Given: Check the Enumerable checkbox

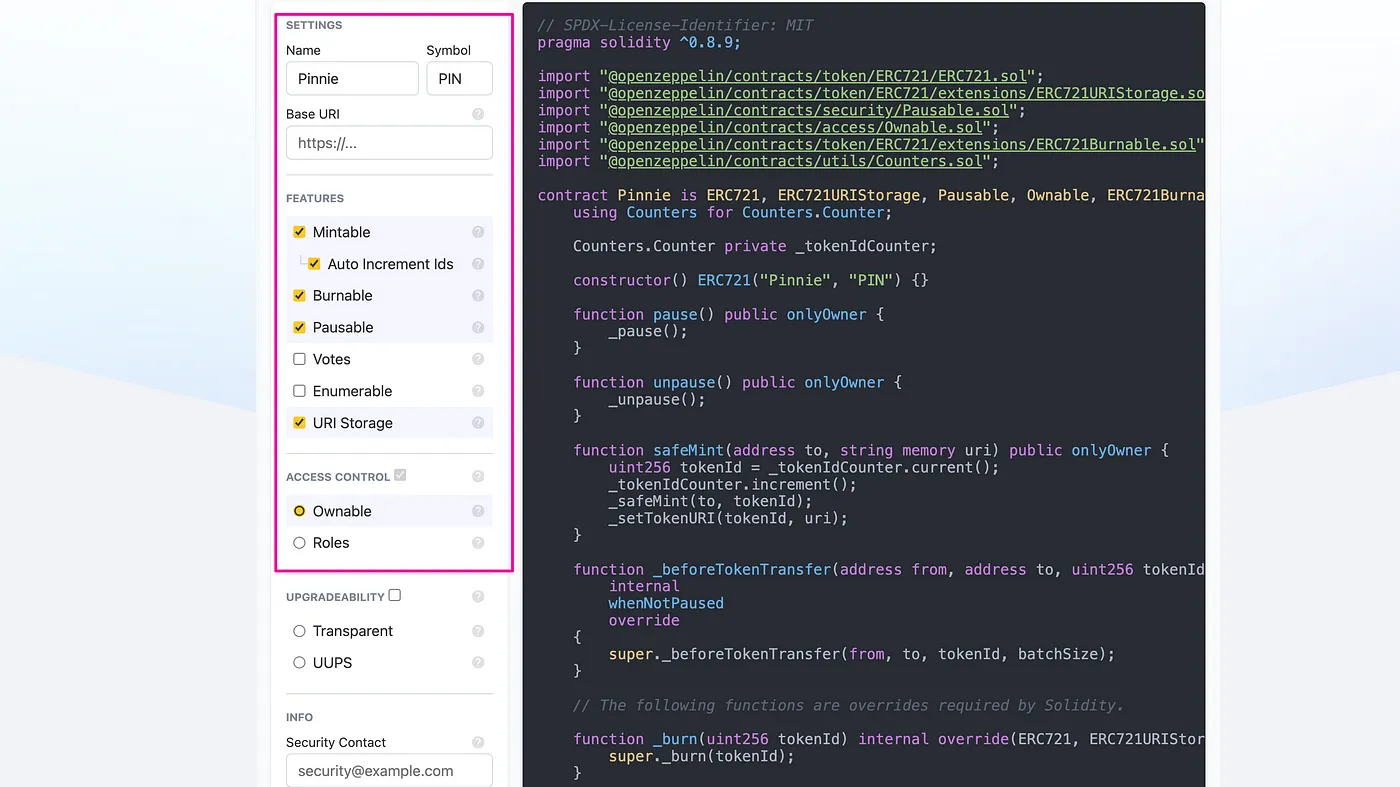Looking at the screenshot, I should pos(299,391).
